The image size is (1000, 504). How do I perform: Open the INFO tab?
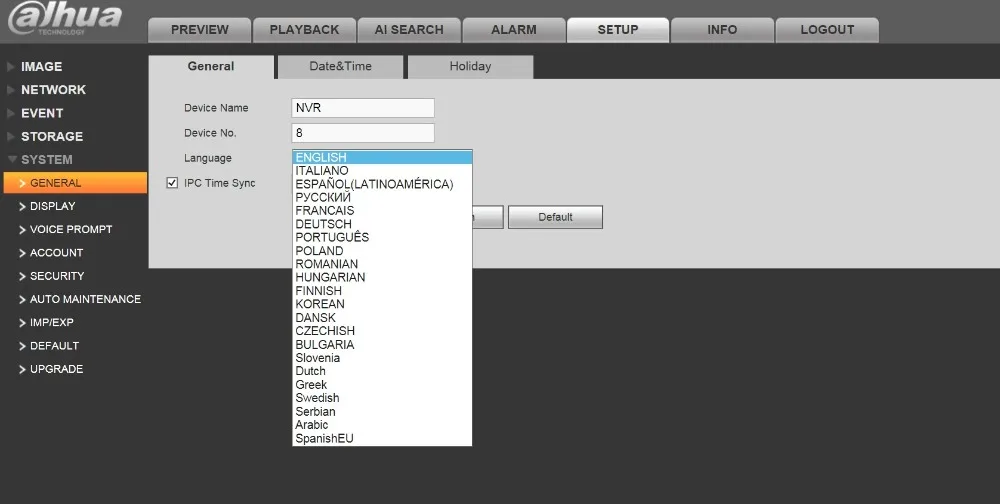(722, 30)
